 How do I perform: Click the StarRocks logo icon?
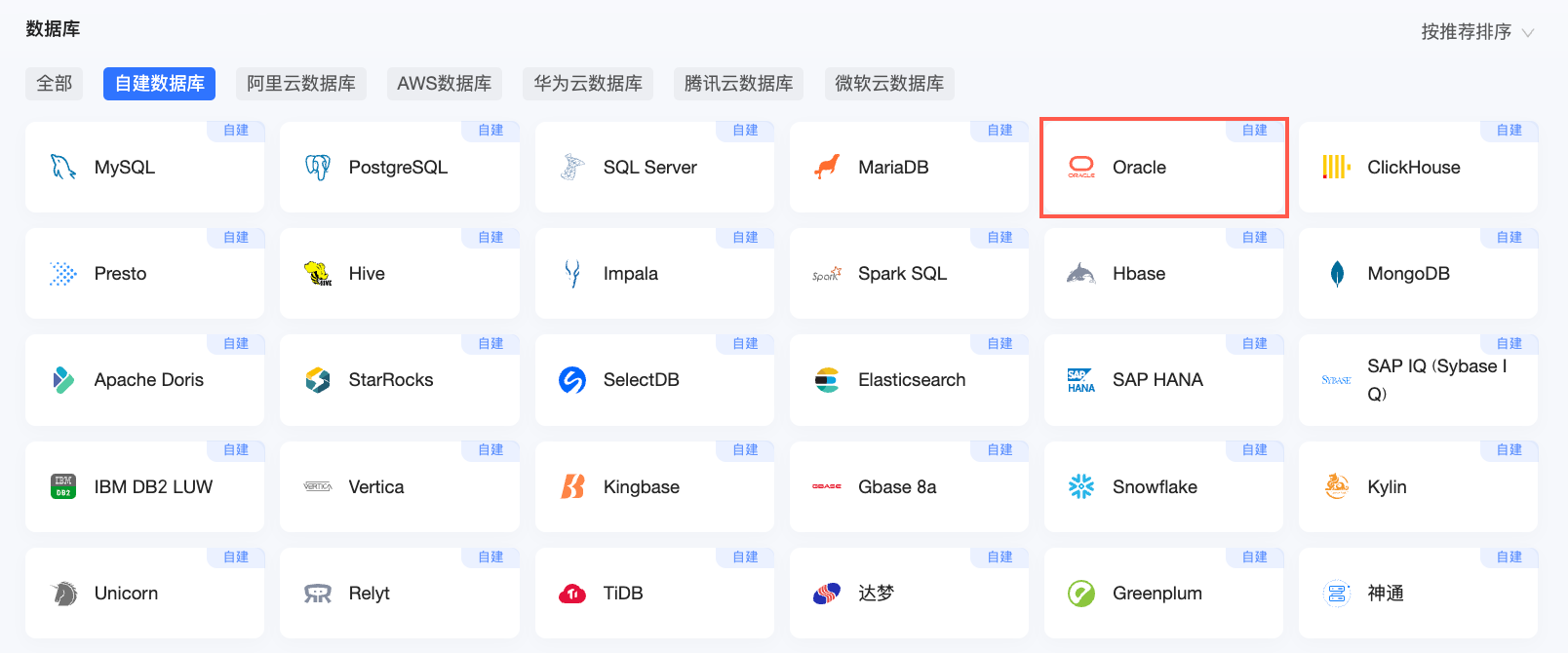318,380
